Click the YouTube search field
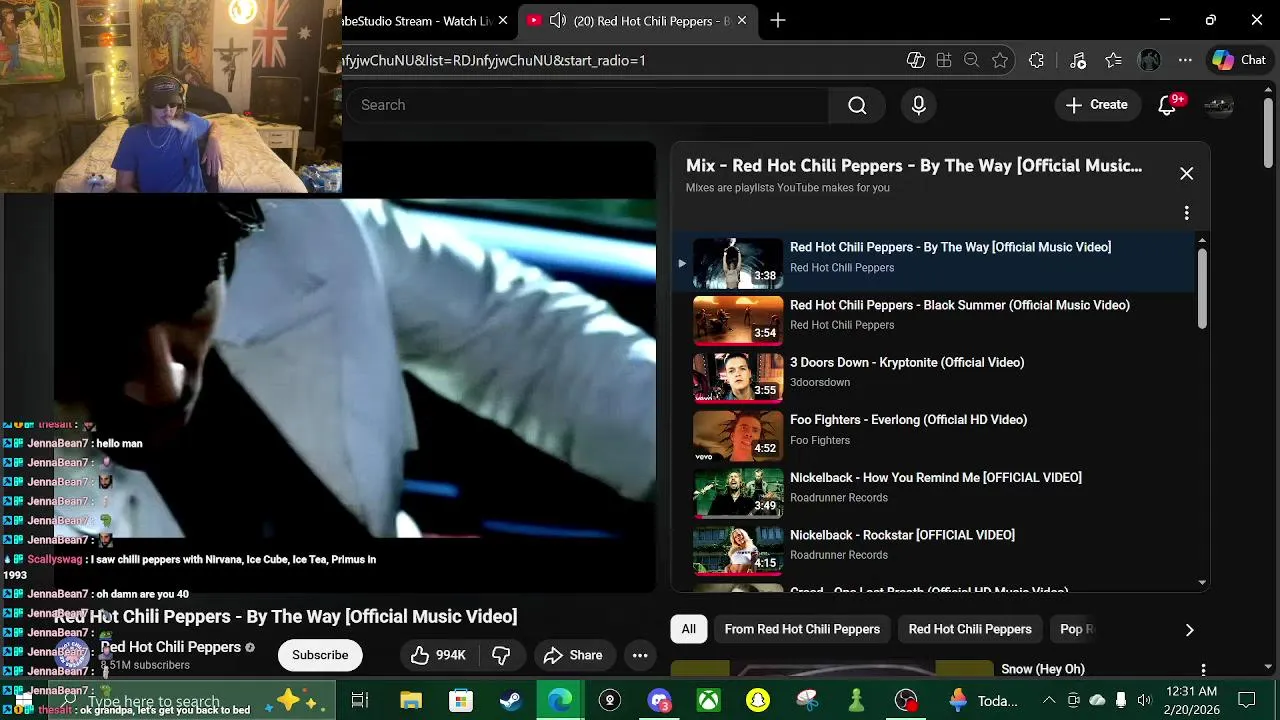 (x=590, y=105)
